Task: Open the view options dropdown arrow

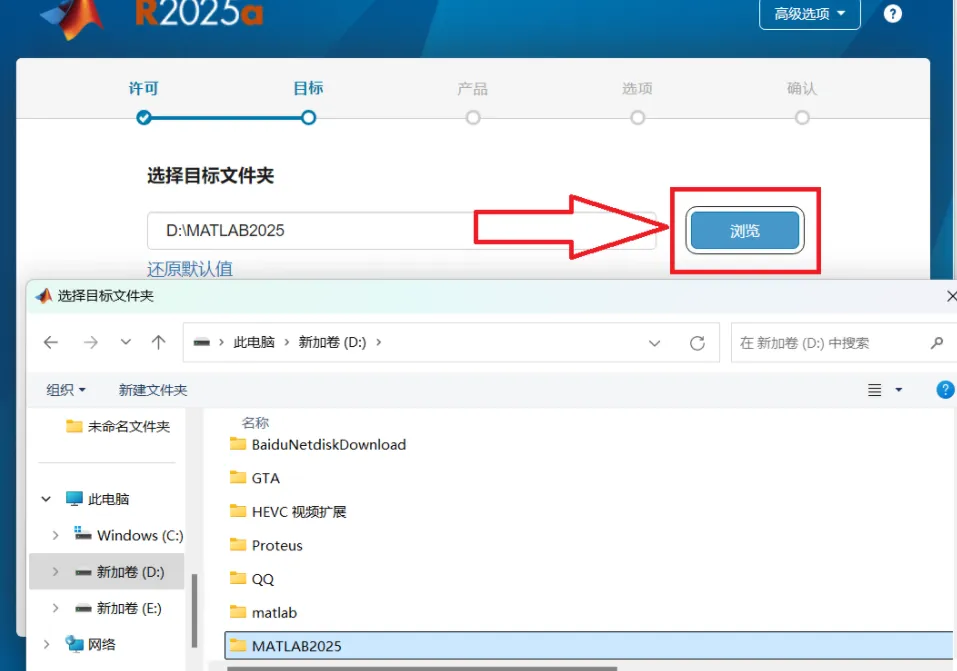Action: click(x=898, y=390)
